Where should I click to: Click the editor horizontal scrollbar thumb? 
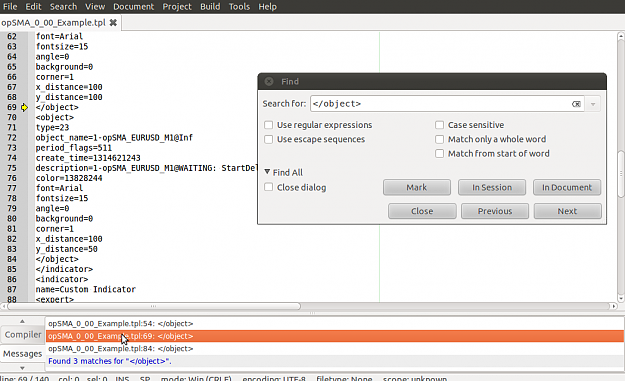click(x=153, y=306)
